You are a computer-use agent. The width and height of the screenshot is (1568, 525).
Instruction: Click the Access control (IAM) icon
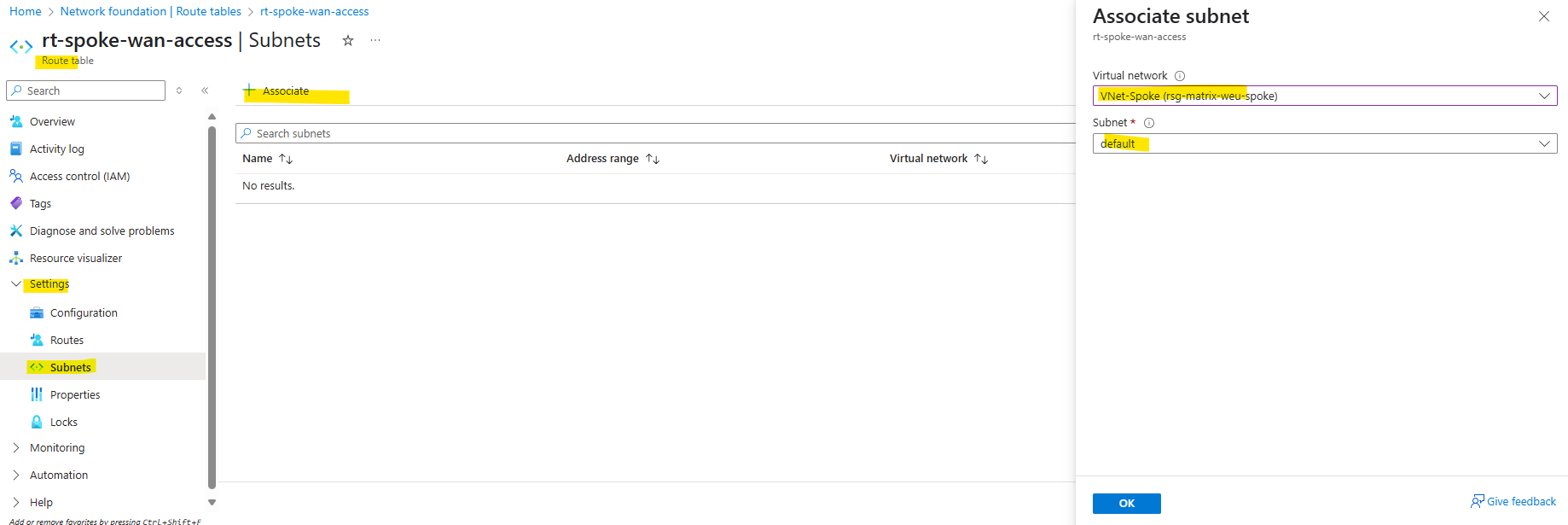click(16, 176)
